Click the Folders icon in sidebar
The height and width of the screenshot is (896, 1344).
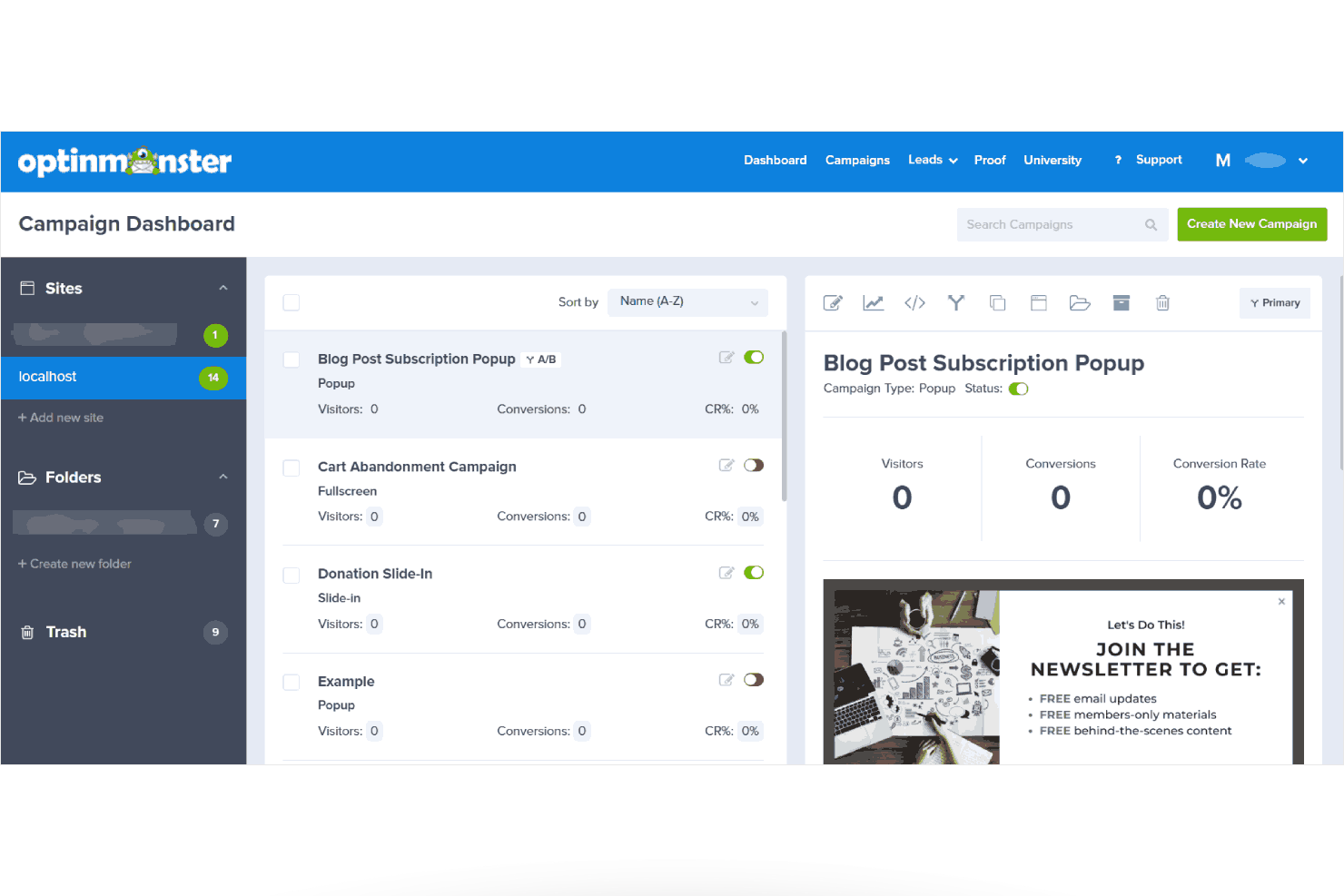point(27,478)
